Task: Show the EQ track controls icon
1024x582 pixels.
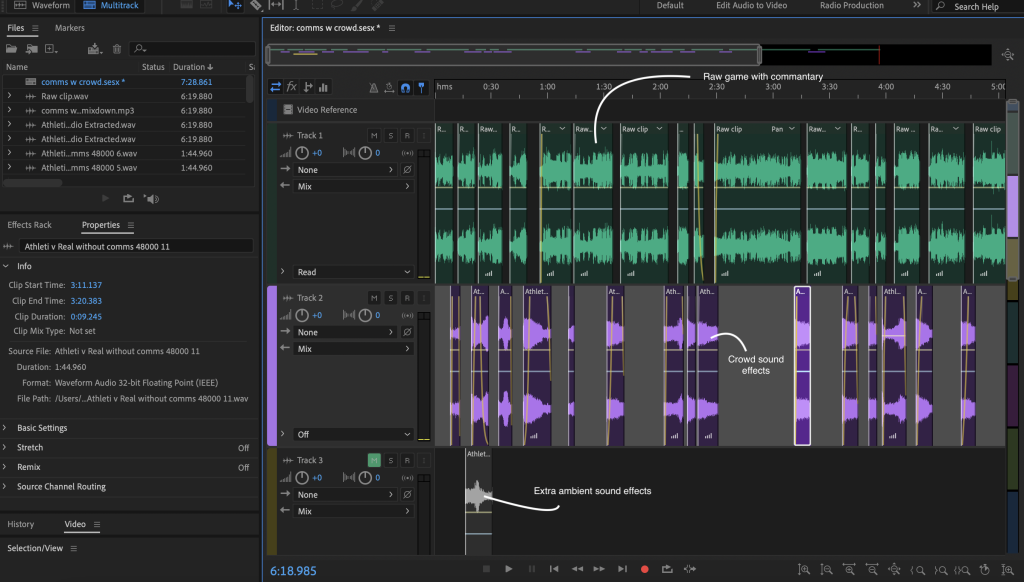Action: coord(323,88)
